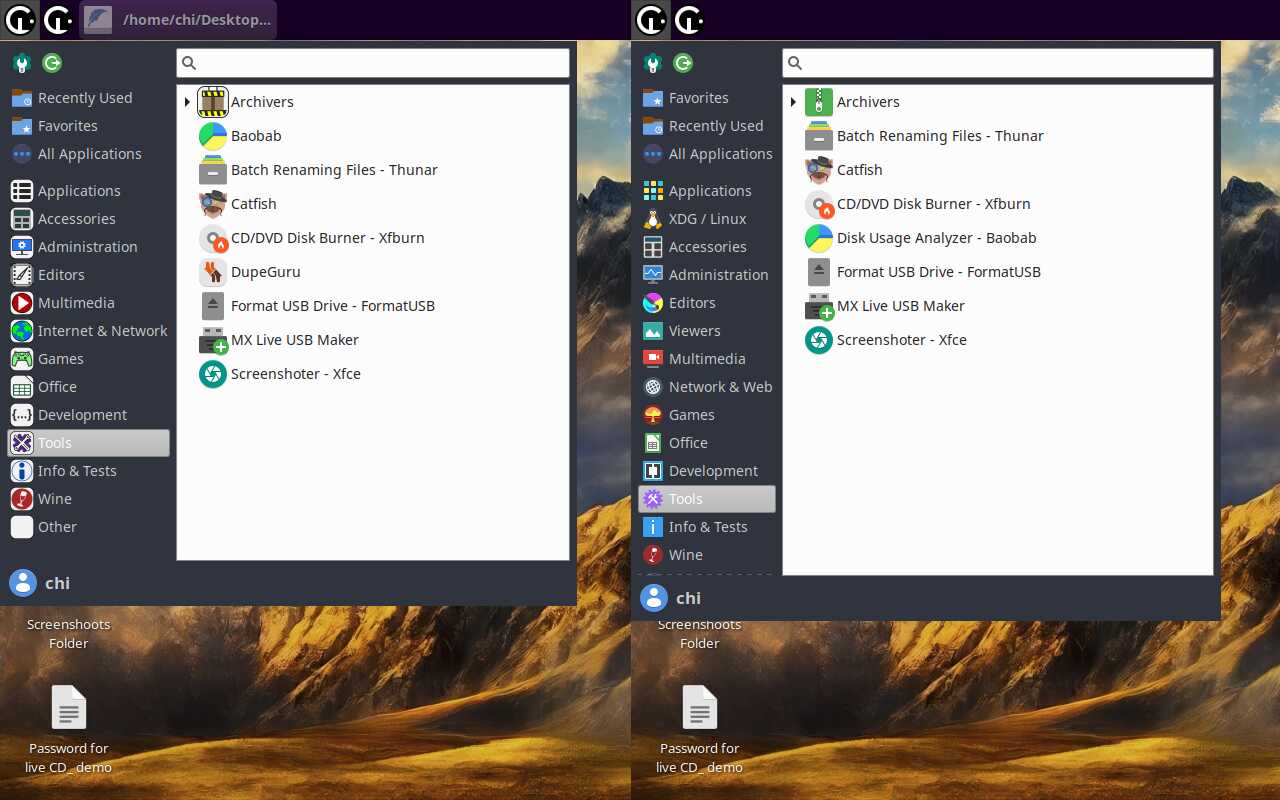The height and width of the screenshot is (800, 1280).
Task: Open the Development category in left menu
Action: point(88,415)
